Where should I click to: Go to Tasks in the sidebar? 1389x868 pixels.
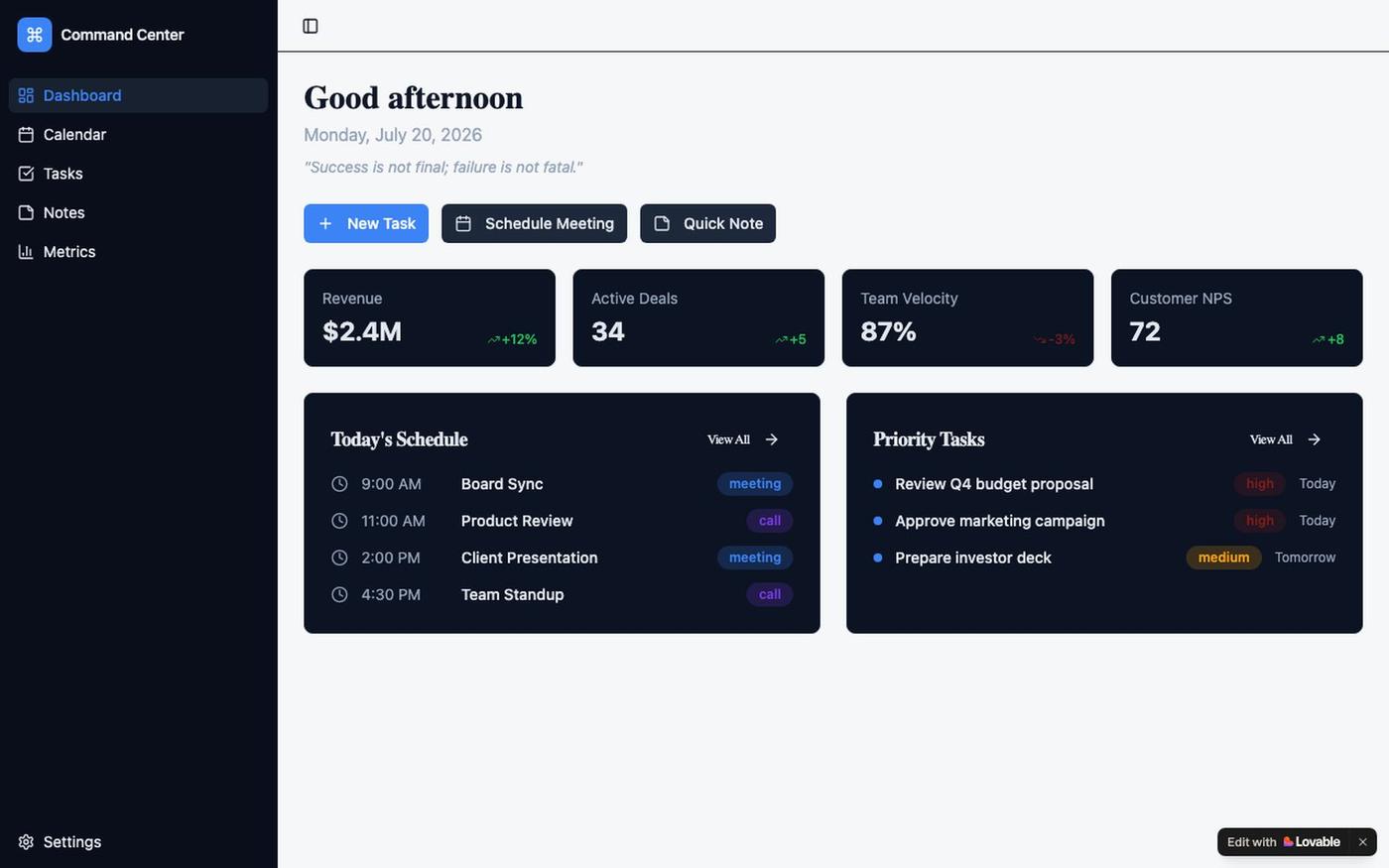138,174
